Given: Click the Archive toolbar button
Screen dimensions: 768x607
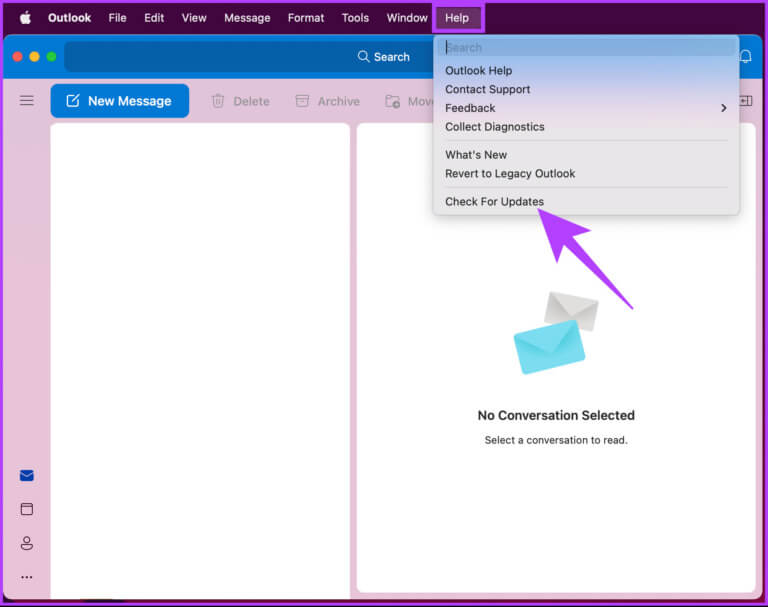Looking at the screenshot, I should (327, 101).
